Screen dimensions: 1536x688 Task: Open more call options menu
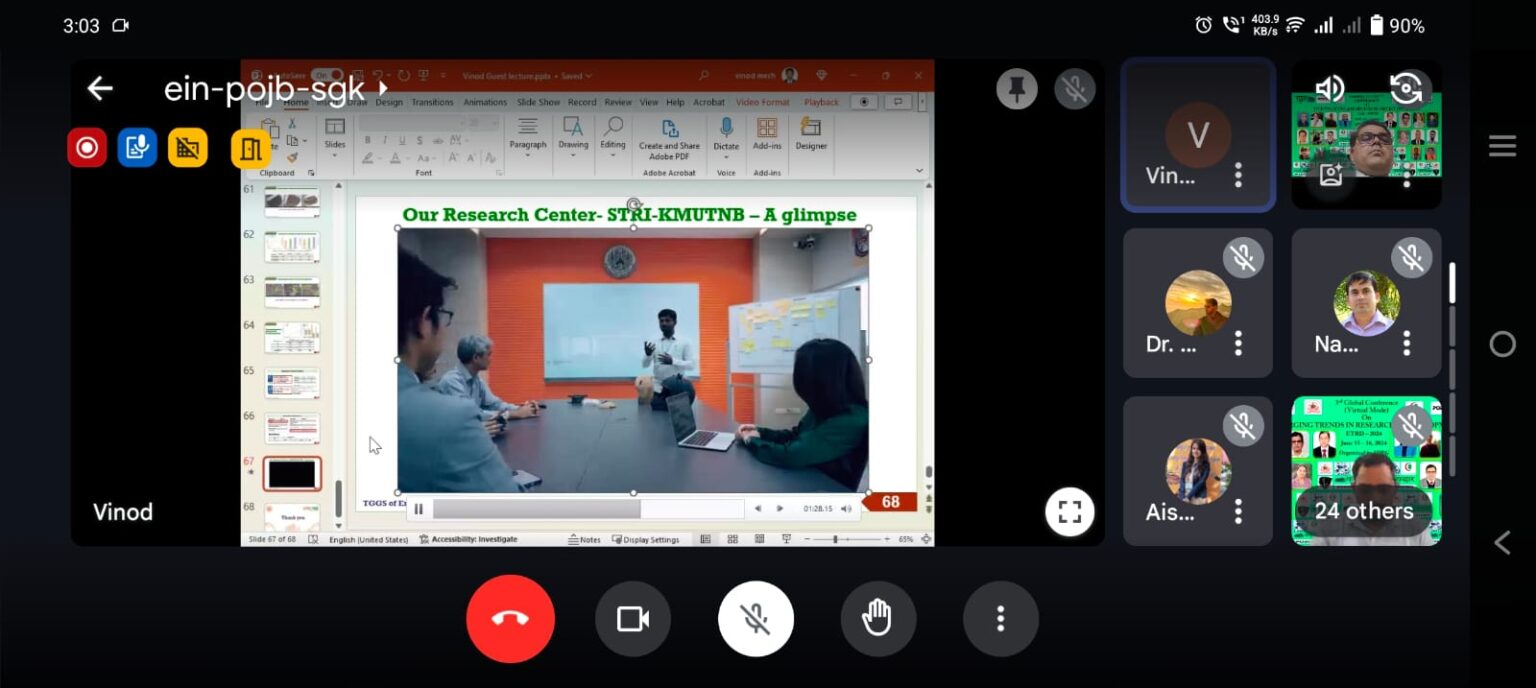point(1000,619)
